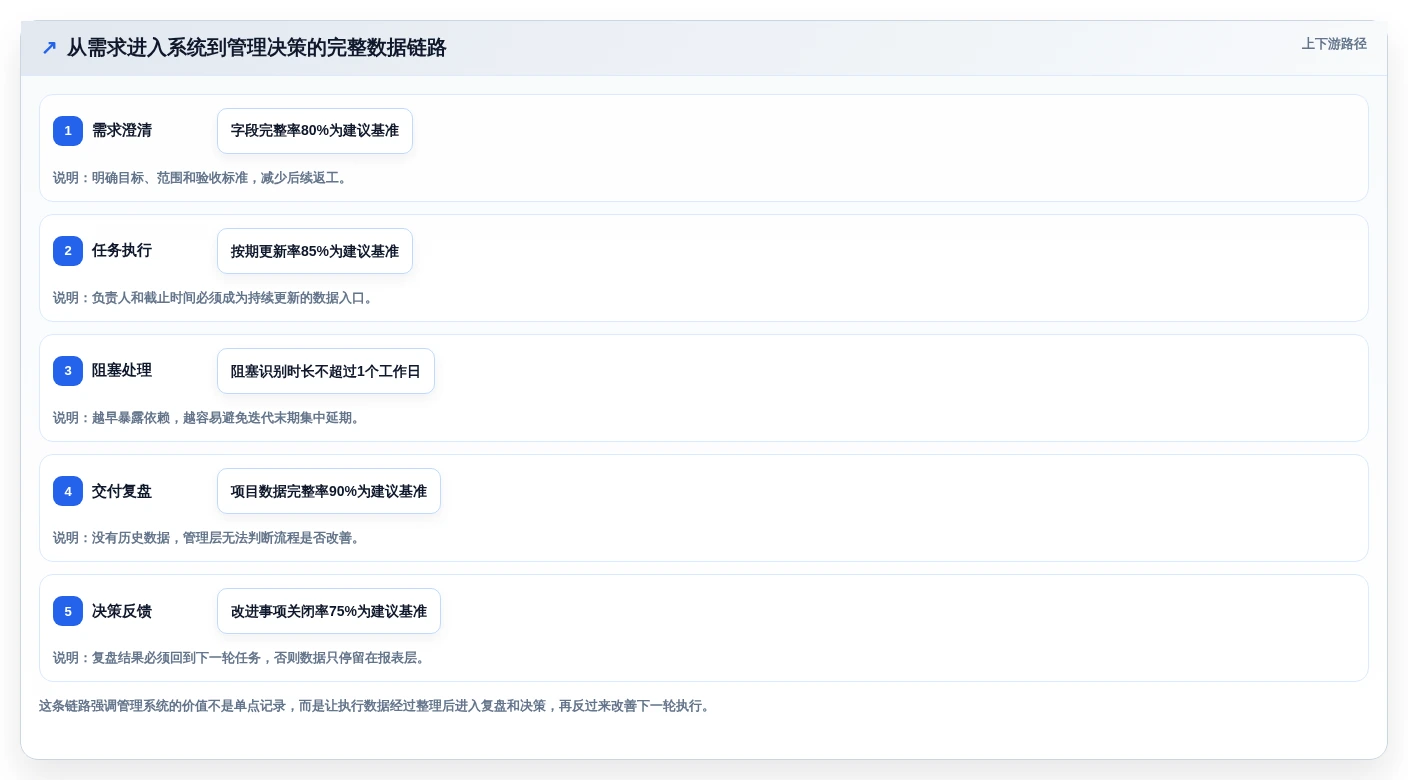Click the title 从需求进入系统到管理决策的完整数据链路
This screenshot has width=1408, height=780.
pos(256,47)
